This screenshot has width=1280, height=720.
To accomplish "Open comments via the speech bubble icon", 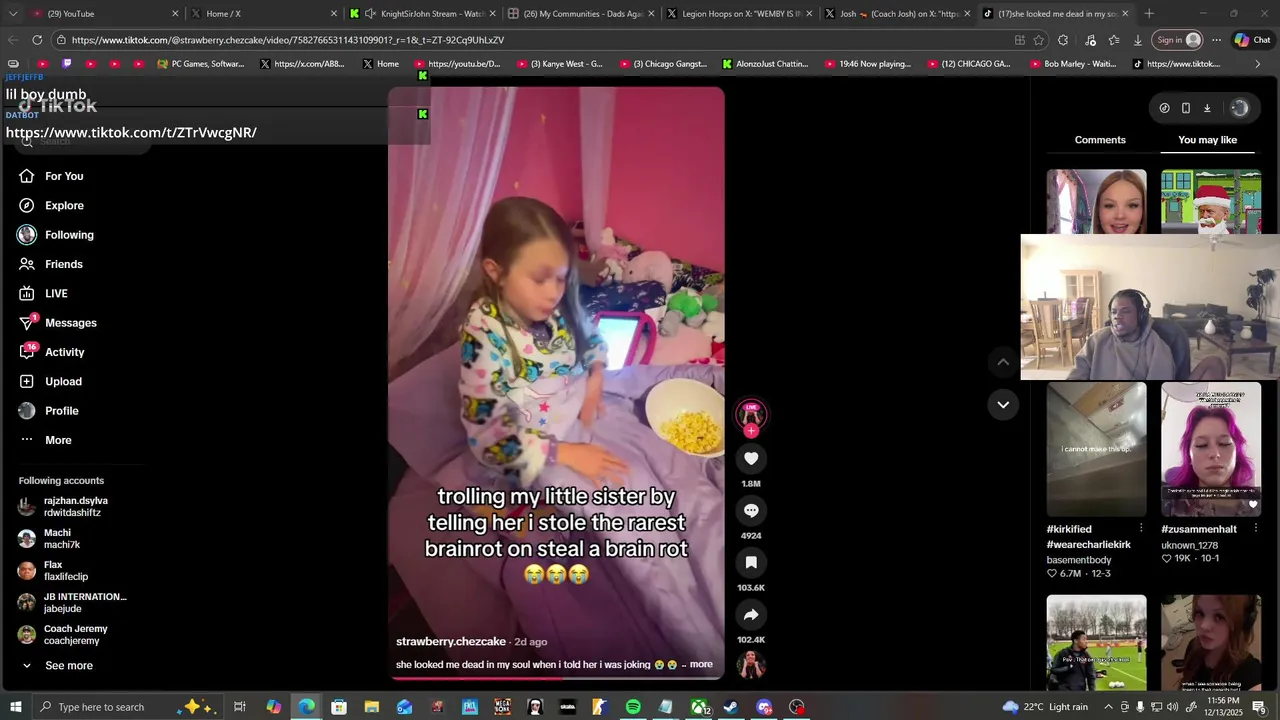I will 751,510.
